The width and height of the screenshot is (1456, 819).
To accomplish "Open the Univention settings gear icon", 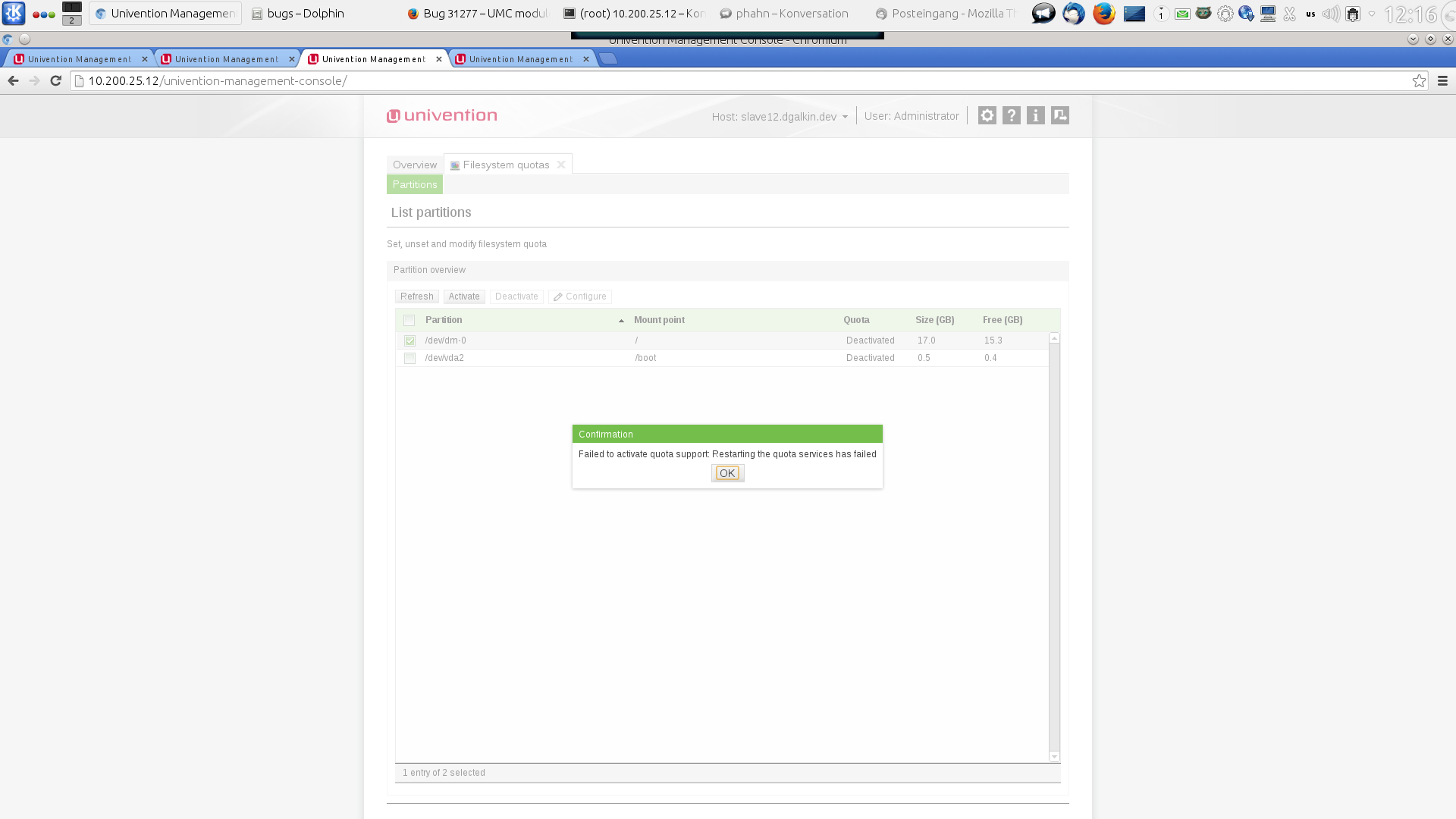I will pos(987,115).
